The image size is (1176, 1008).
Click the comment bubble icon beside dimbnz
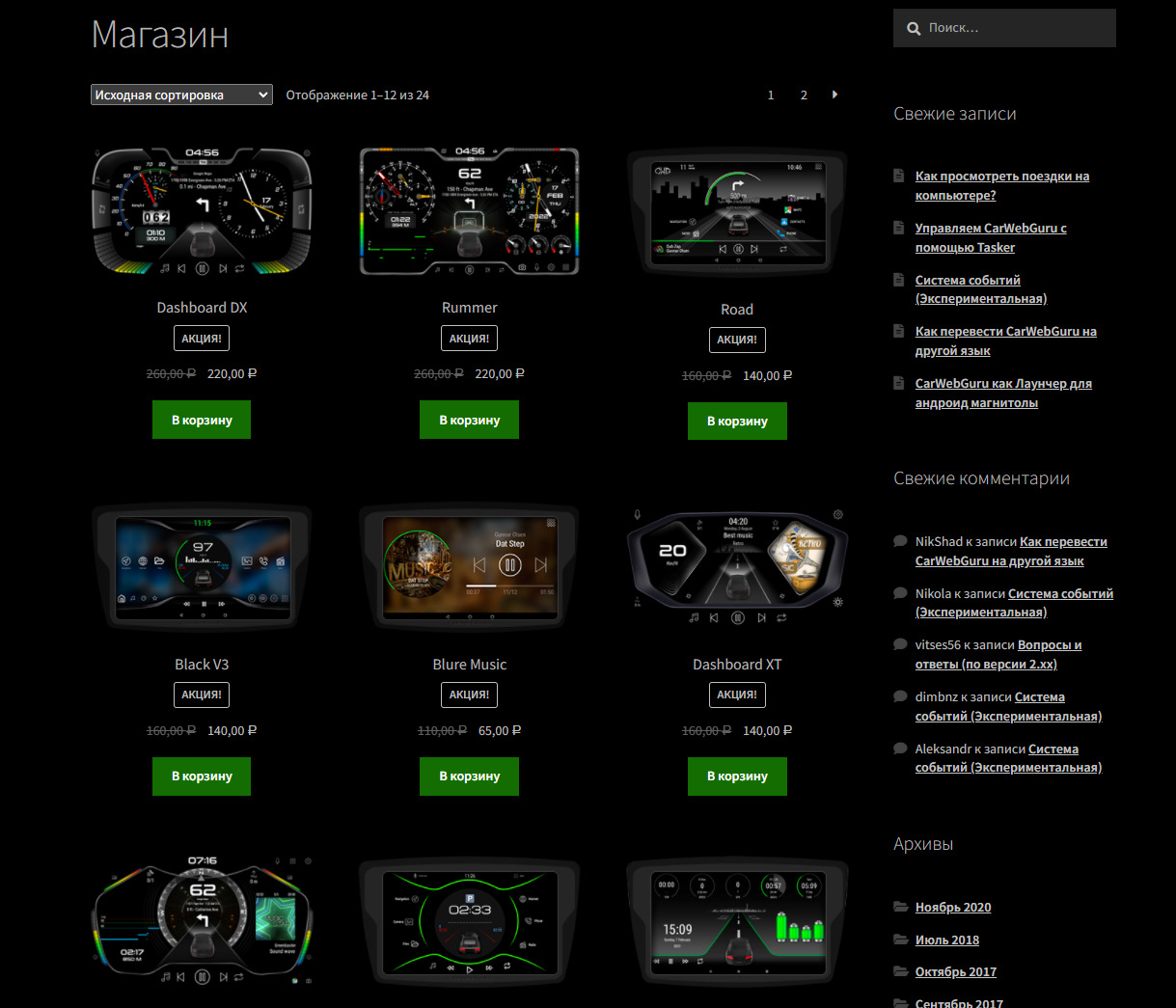coord(900,696)
